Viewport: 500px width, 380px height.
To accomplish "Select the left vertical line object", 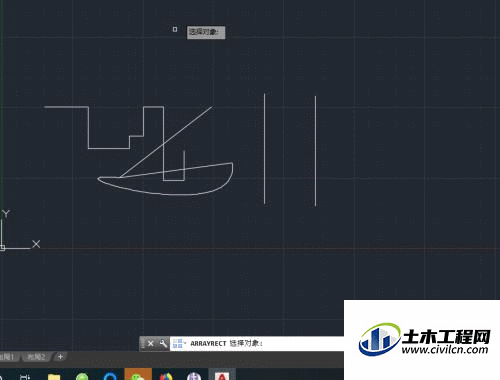I will coord(264,149).
